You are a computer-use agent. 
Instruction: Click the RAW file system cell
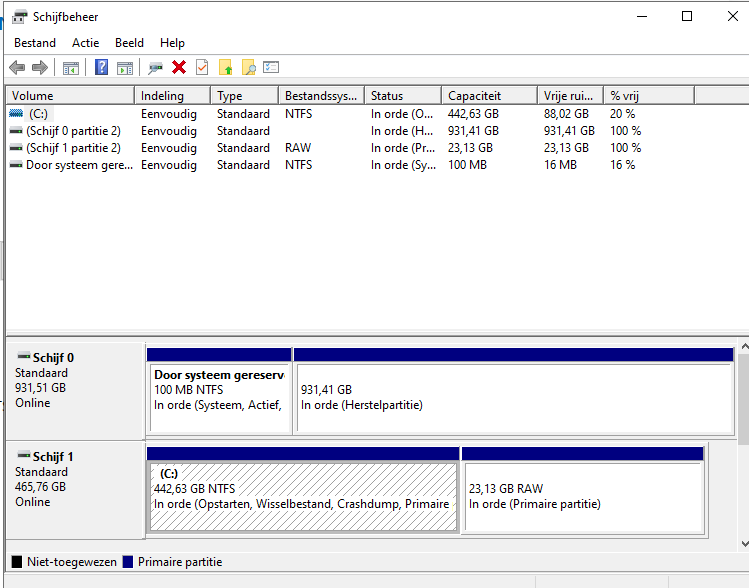[x=298, y=148]
